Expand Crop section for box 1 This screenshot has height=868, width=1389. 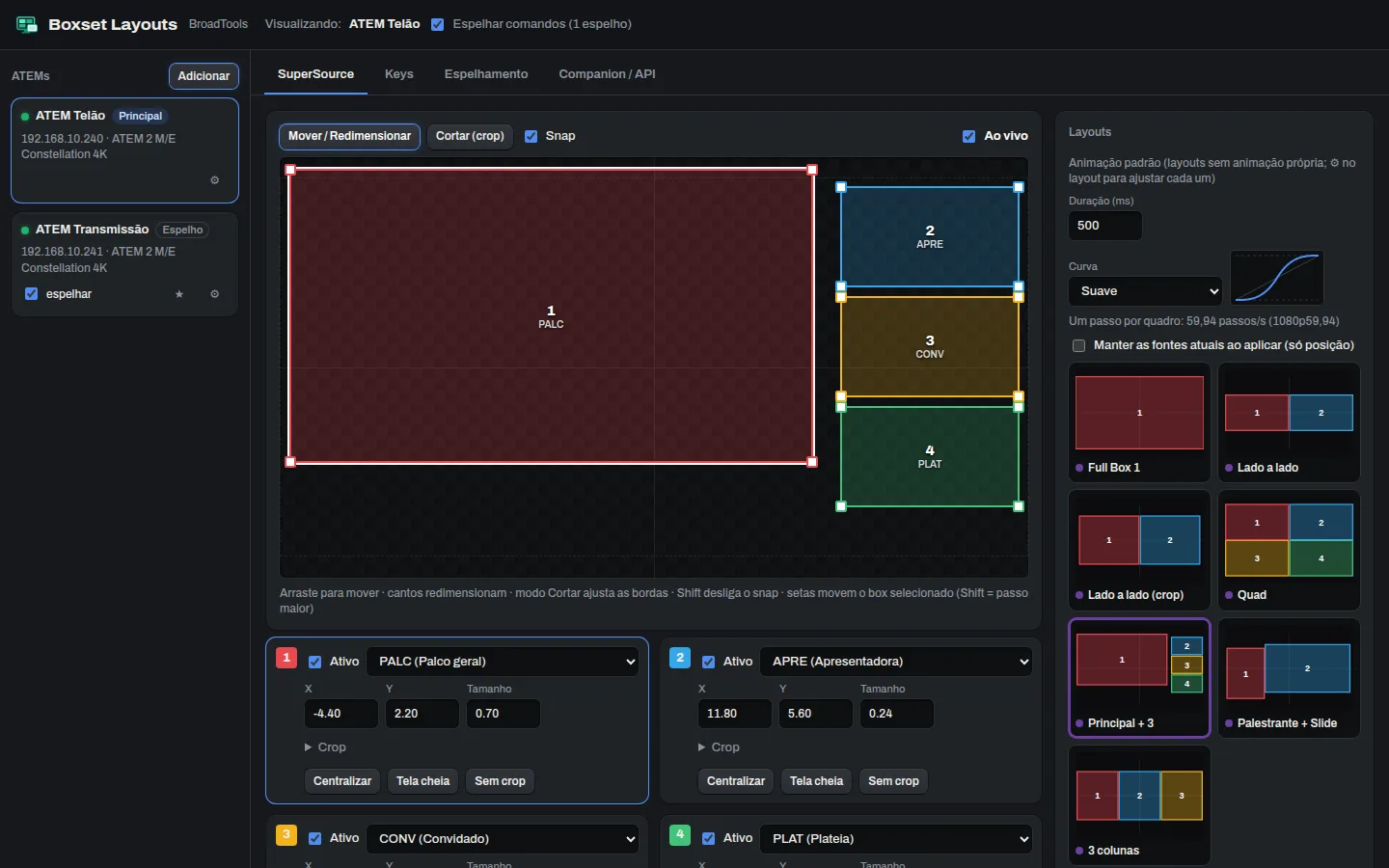(x=325, y=747)
